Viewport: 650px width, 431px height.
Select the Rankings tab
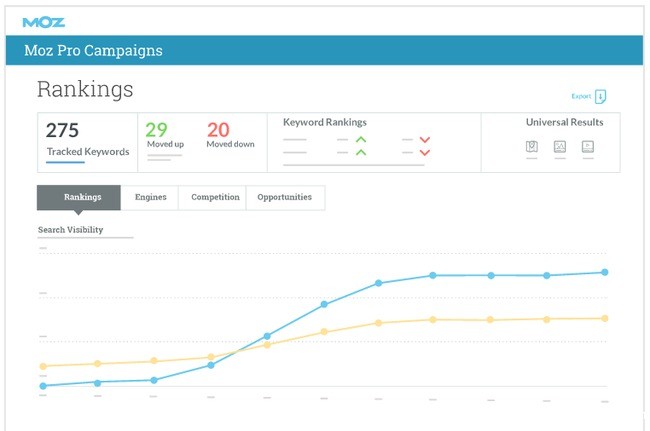(x=79, y=198)
